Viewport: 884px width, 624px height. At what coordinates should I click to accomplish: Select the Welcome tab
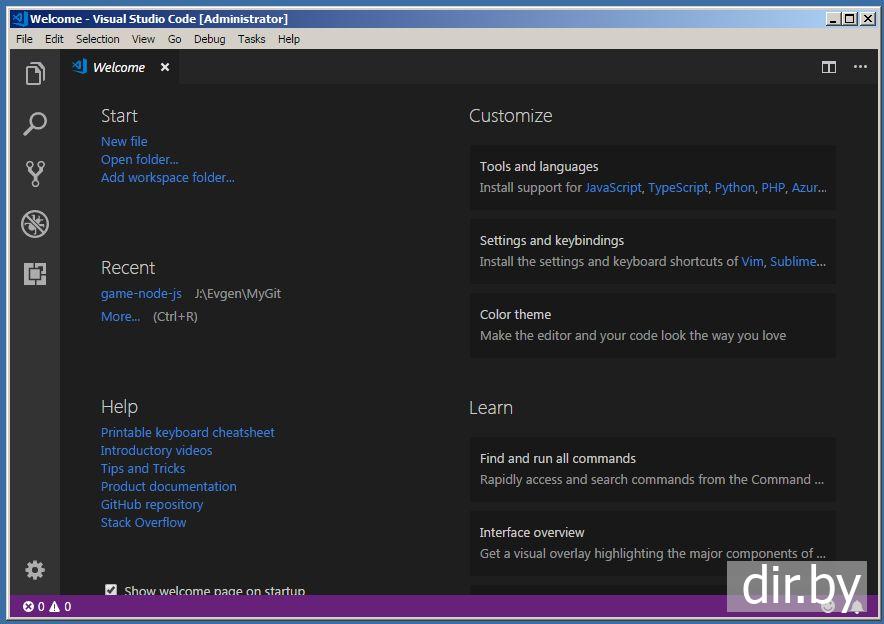(118, 67)
